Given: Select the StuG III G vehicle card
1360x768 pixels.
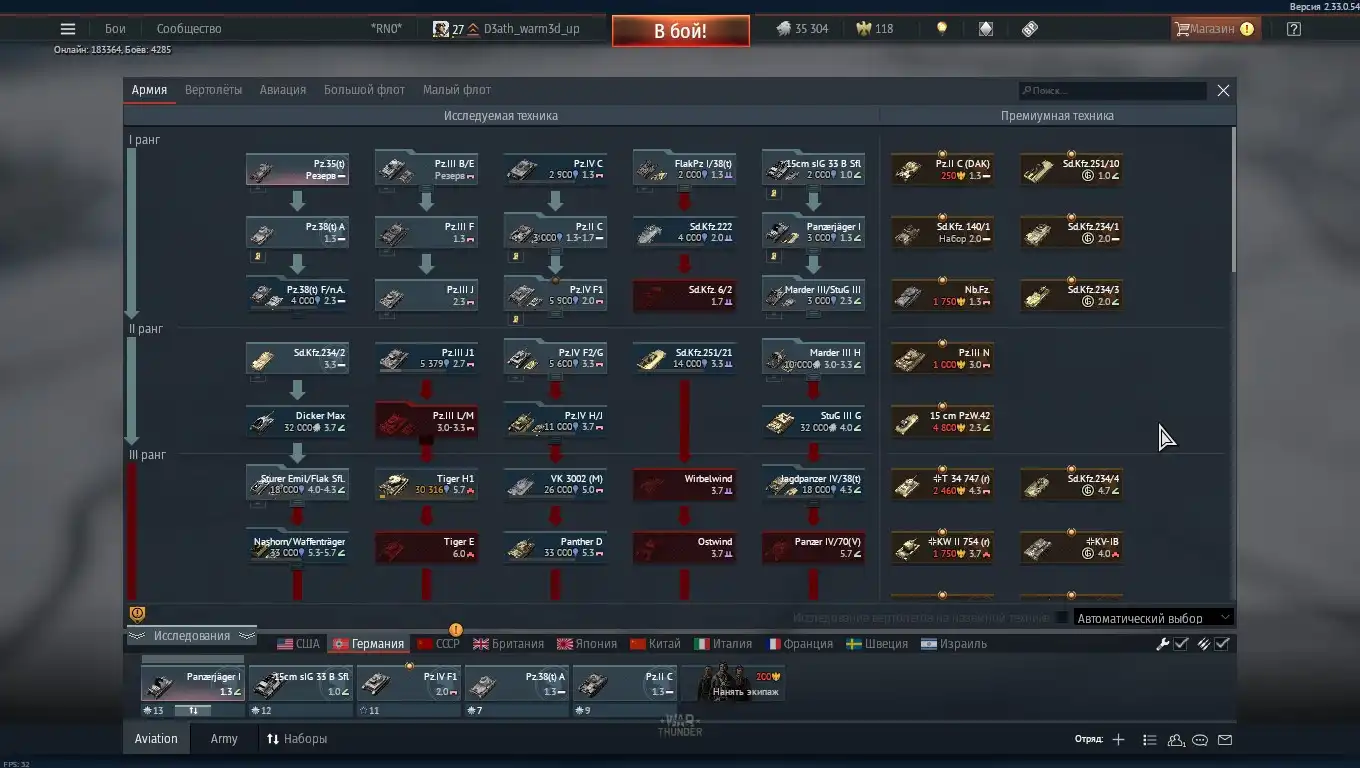Looking at the screenshot, I should click(x=813, y=422).
